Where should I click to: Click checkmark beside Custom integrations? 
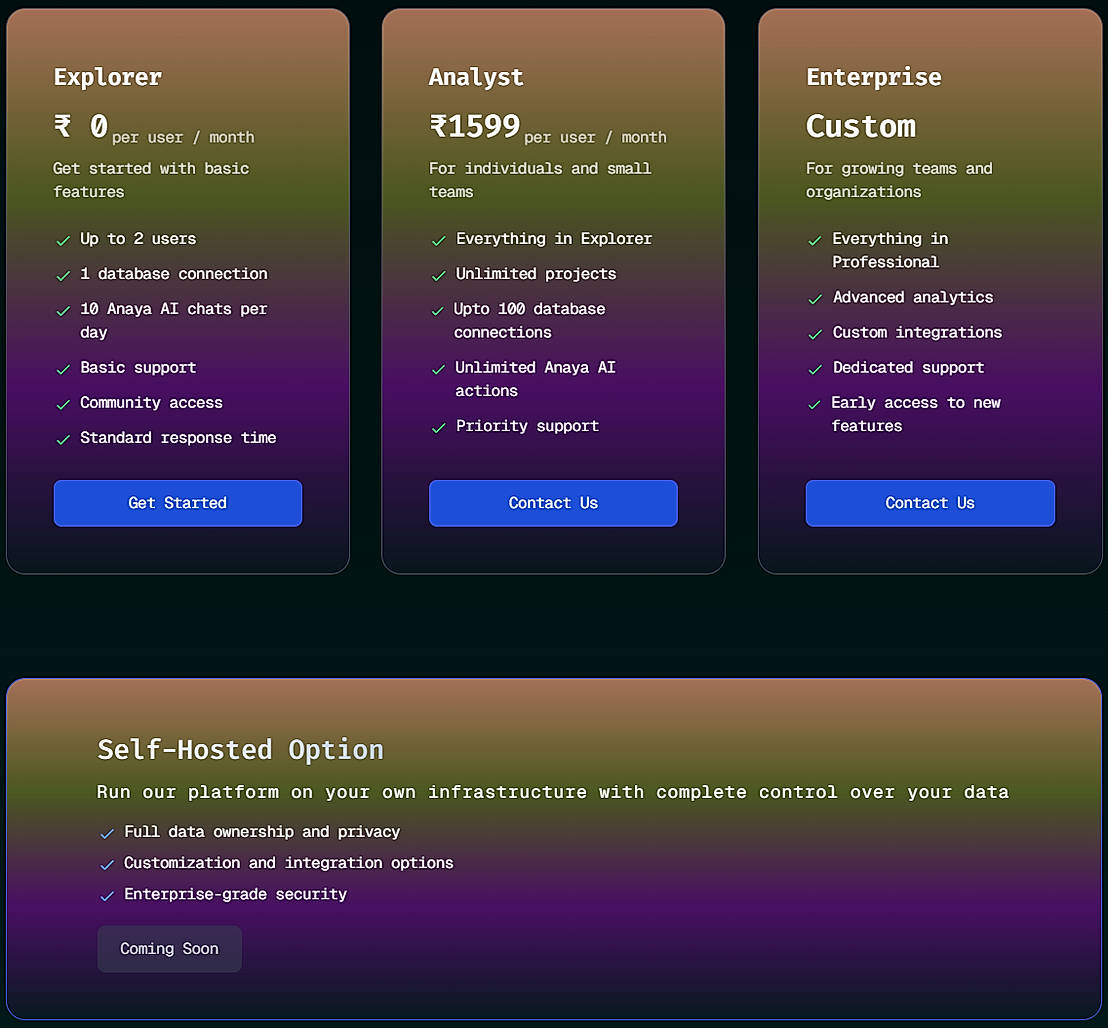[x=815, y=334]
